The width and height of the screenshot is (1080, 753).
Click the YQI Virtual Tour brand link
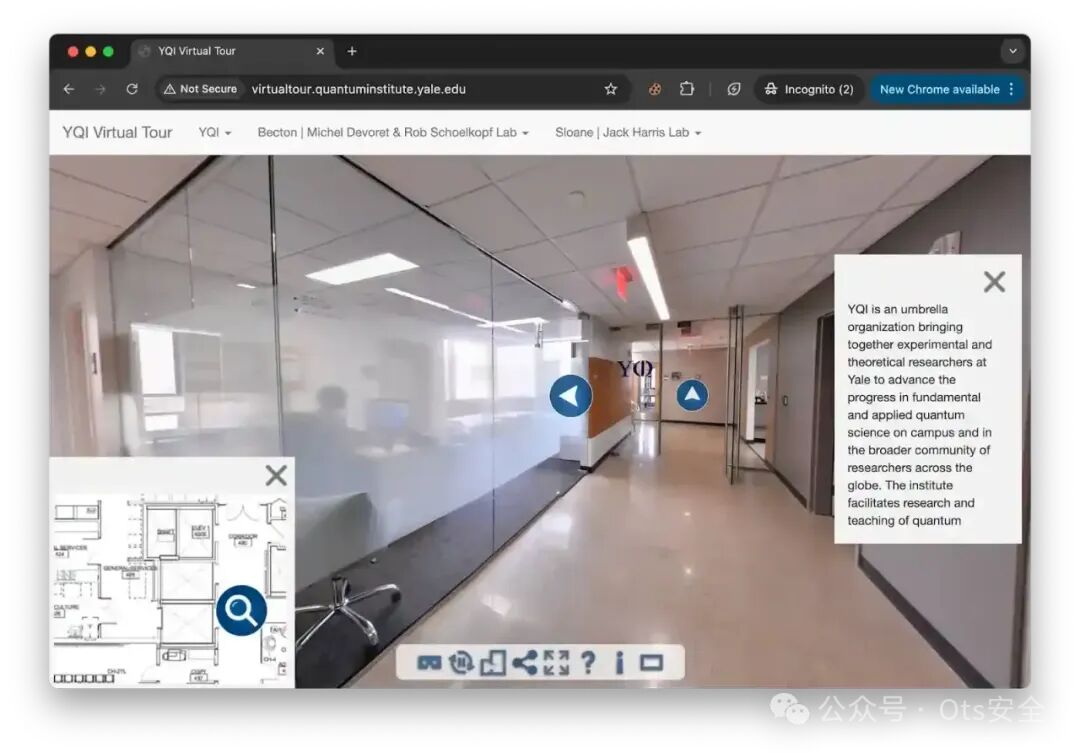click(x=117, y=132)
